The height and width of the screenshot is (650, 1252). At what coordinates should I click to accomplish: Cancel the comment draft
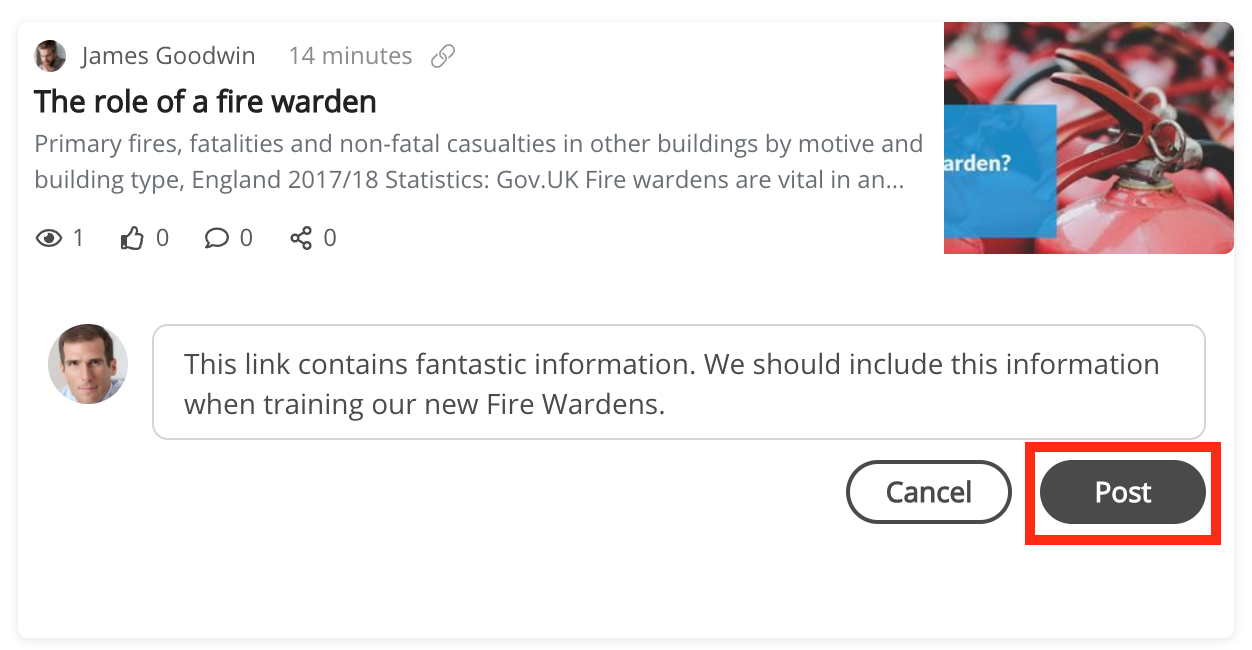(928, 492)
